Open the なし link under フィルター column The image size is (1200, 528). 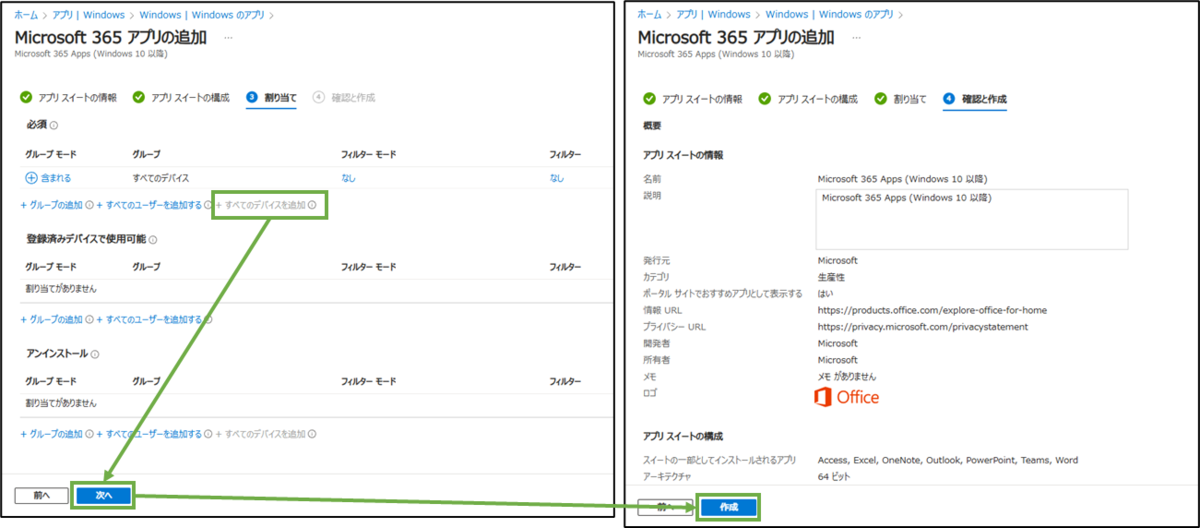point(556,177)
